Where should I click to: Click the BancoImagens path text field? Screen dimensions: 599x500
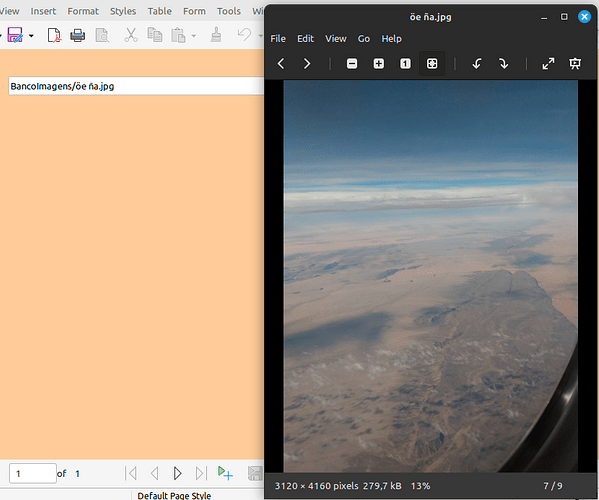pyautogui.click(x=136, y=86)
